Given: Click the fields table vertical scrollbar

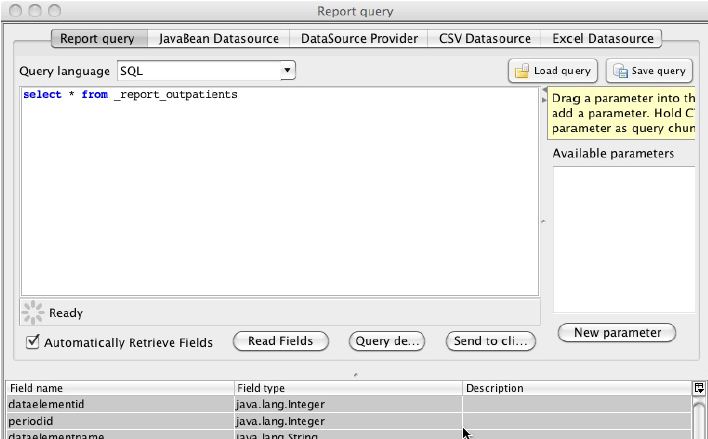Looking at the screenshot, I should pyautogui.click(x=699, y=420).
